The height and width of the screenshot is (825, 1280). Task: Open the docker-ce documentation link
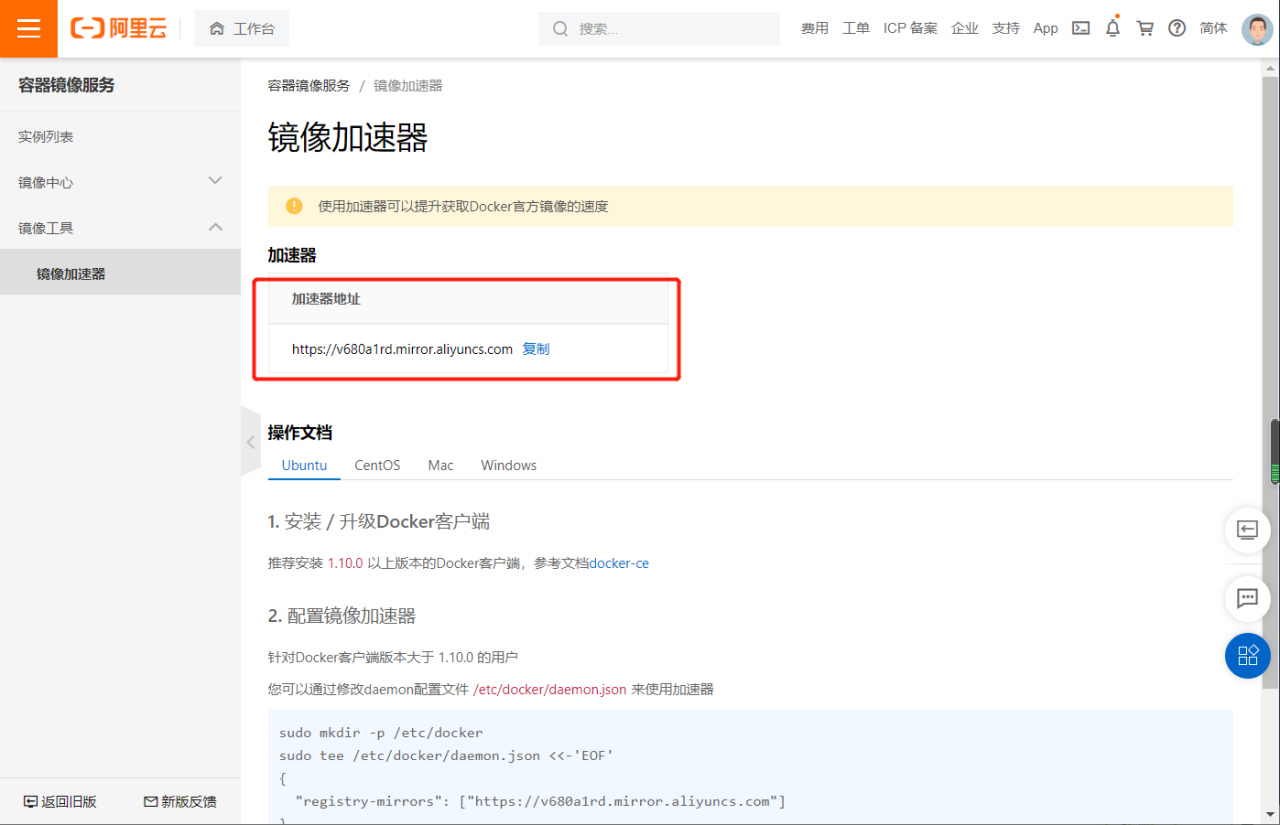(618, 563)
